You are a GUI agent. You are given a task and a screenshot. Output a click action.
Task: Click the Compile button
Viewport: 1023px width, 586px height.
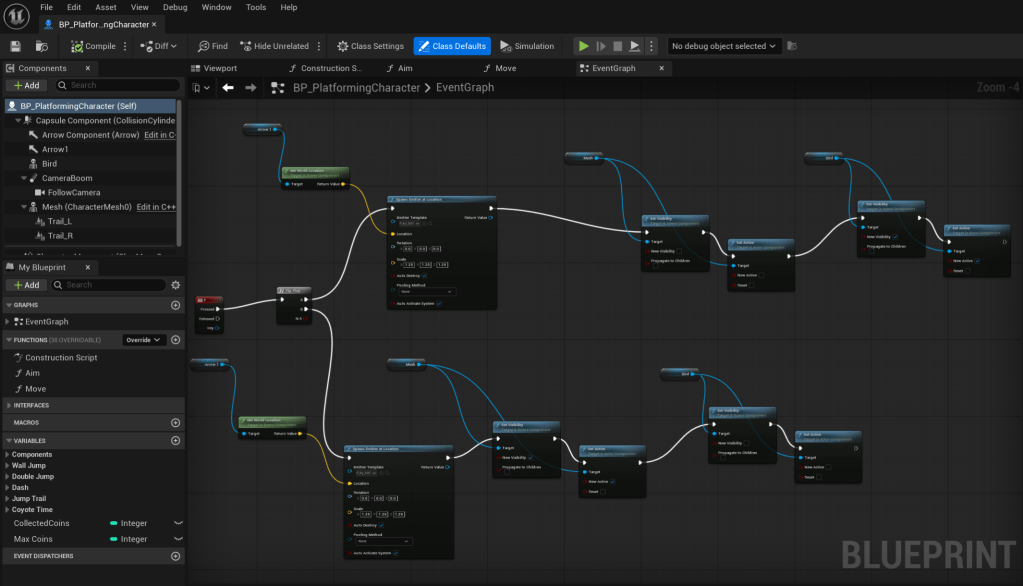93,46
